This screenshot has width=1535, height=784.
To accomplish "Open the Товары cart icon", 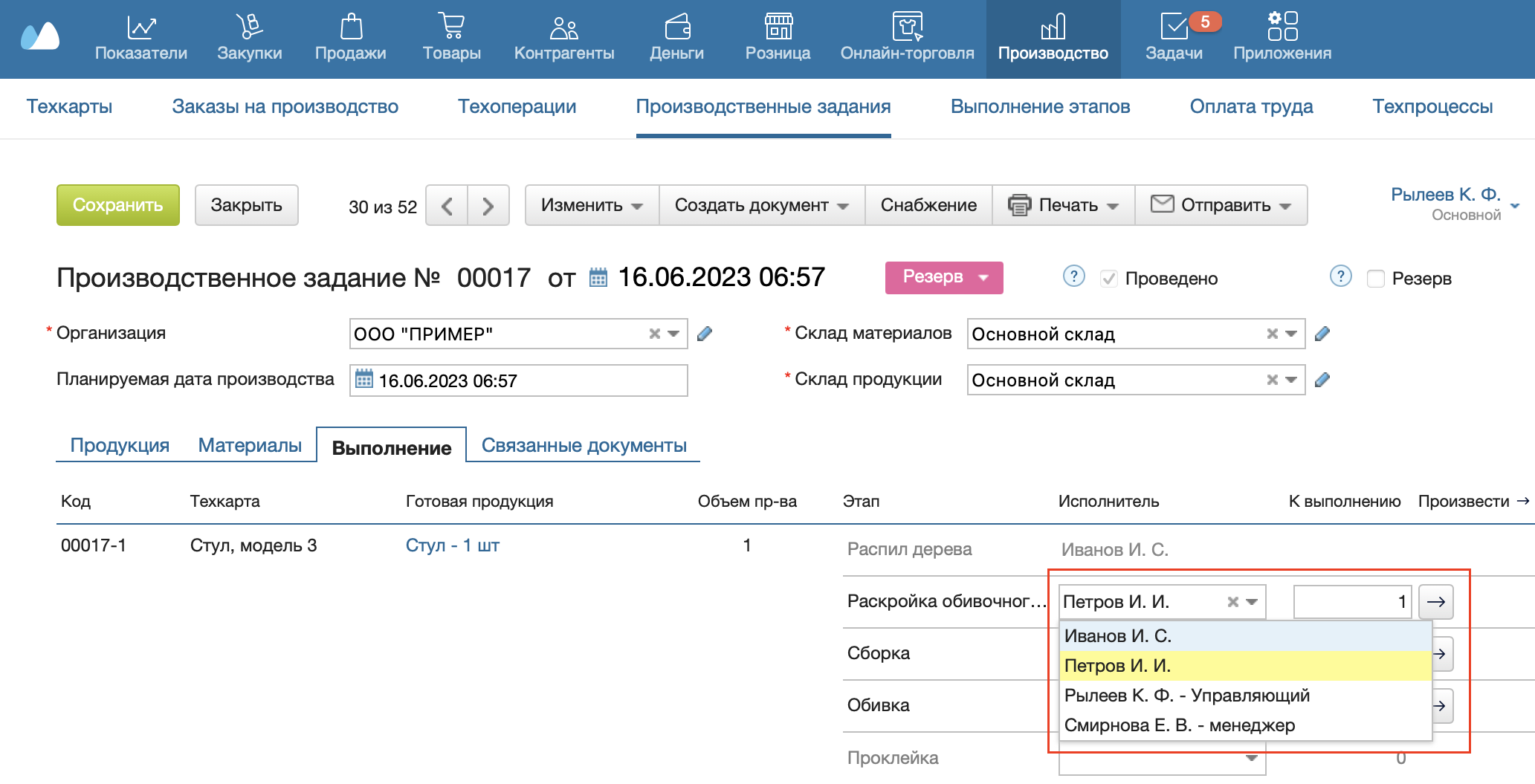I will [451, 27].
